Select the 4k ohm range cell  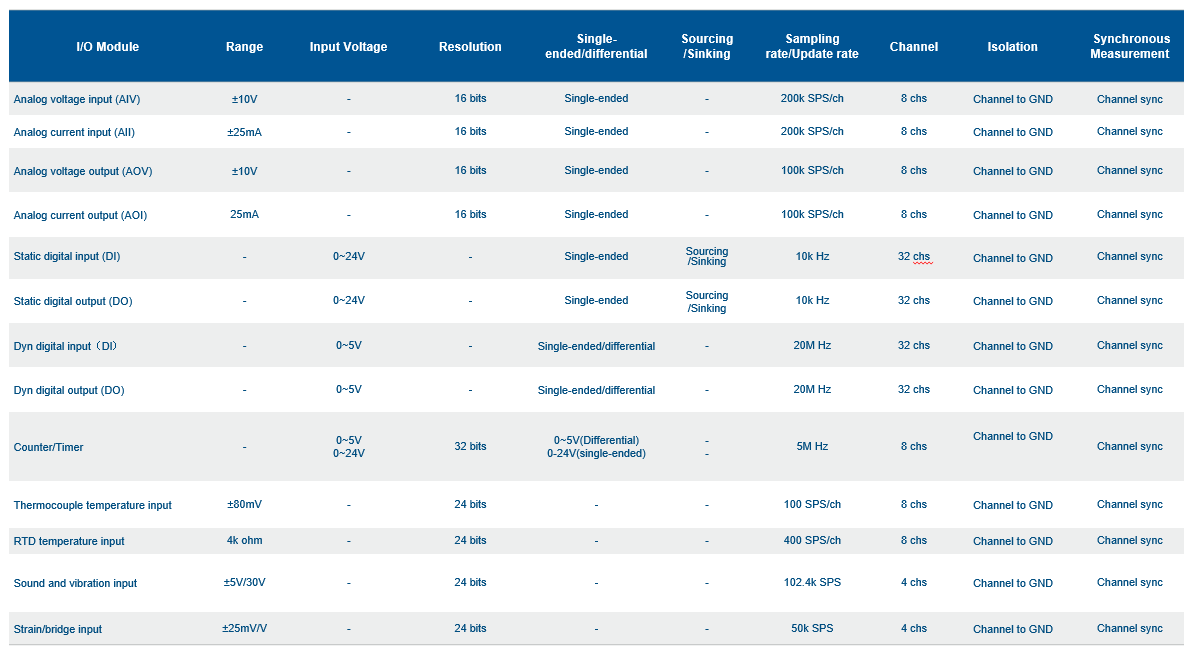pos(244,541)
